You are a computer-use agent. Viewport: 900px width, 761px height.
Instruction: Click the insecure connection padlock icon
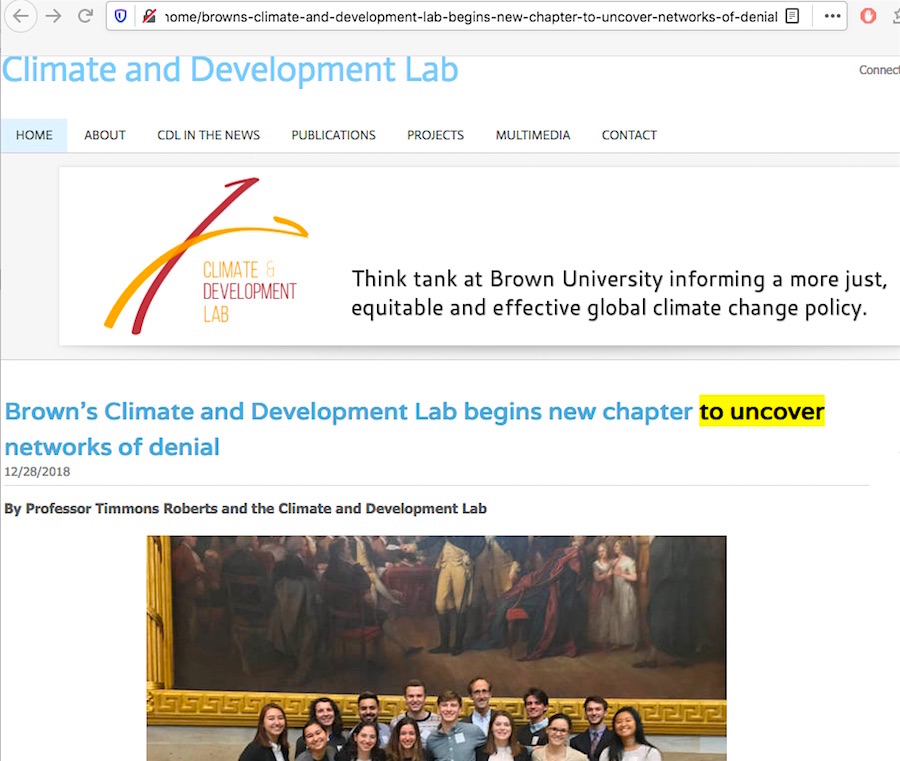[148, 16]
